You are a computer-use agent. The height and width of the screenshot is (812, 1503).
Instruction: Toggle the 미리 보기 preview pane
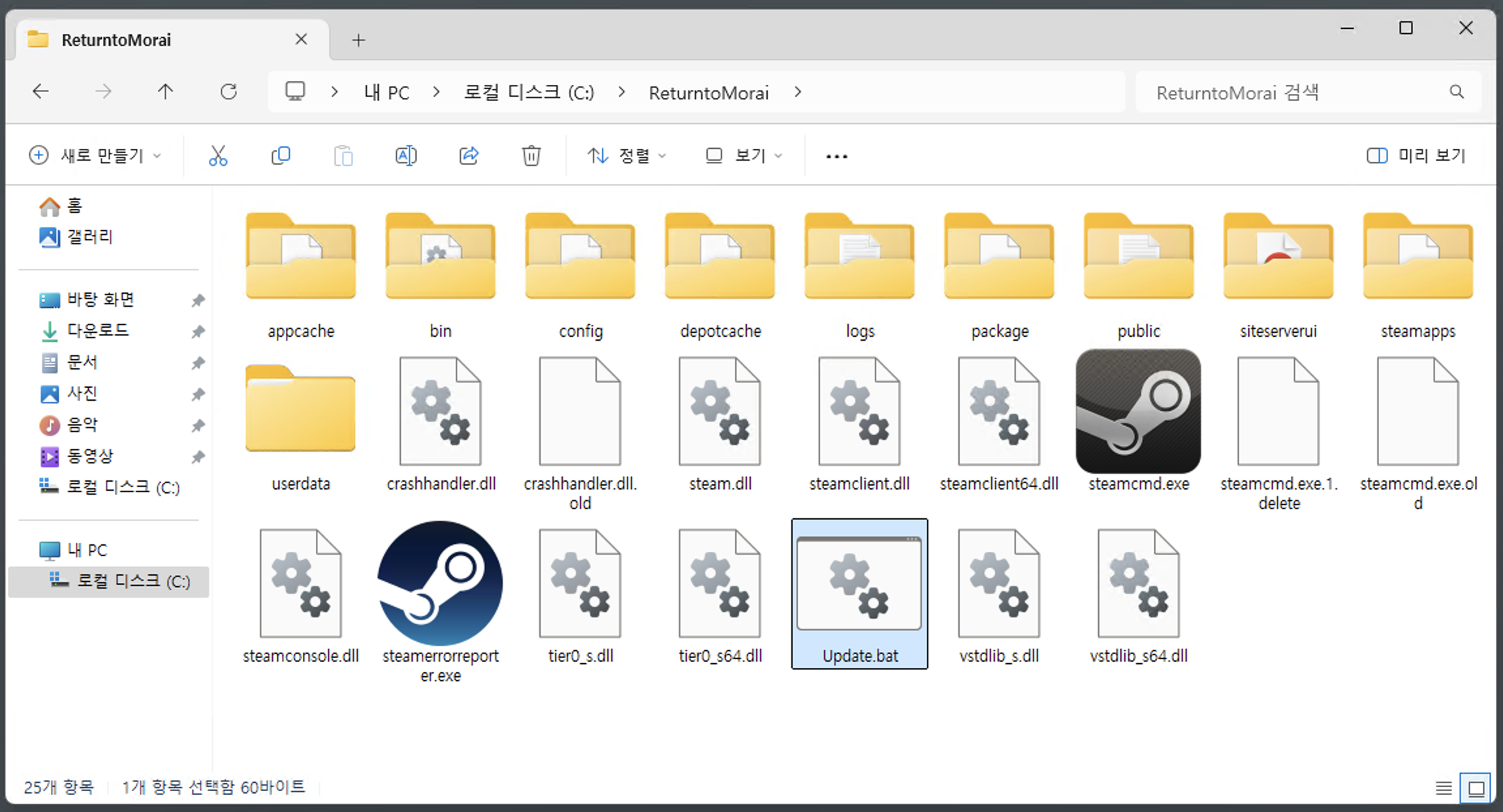1416,156
